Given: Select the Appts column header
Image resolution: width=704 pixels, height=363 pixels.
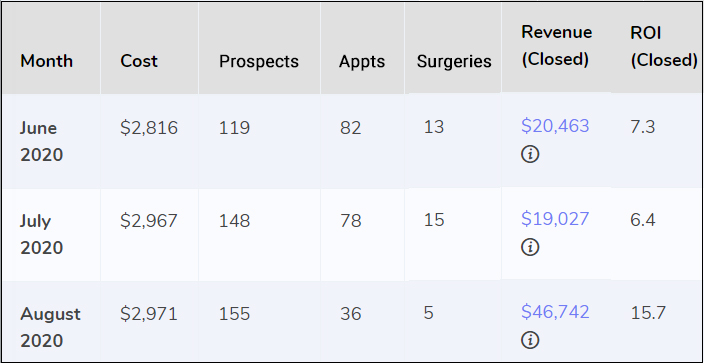Looking at the screenshot, I should coord(362,62).
